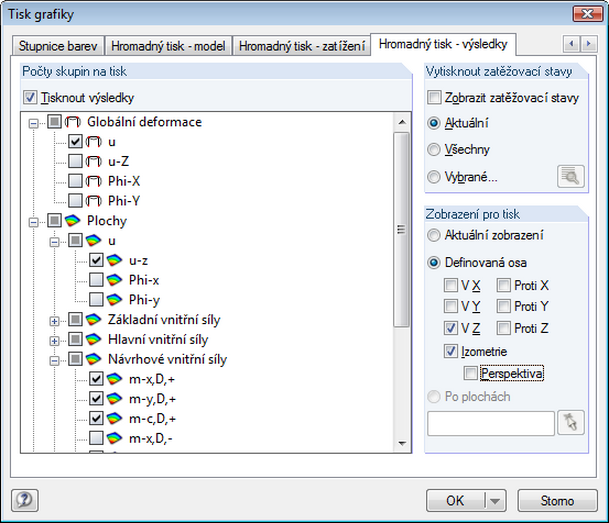Enable Zobrazit zatěžovací stavy checkbox
The height and width of the screenshot is (523, 609).
coord(434,97)
